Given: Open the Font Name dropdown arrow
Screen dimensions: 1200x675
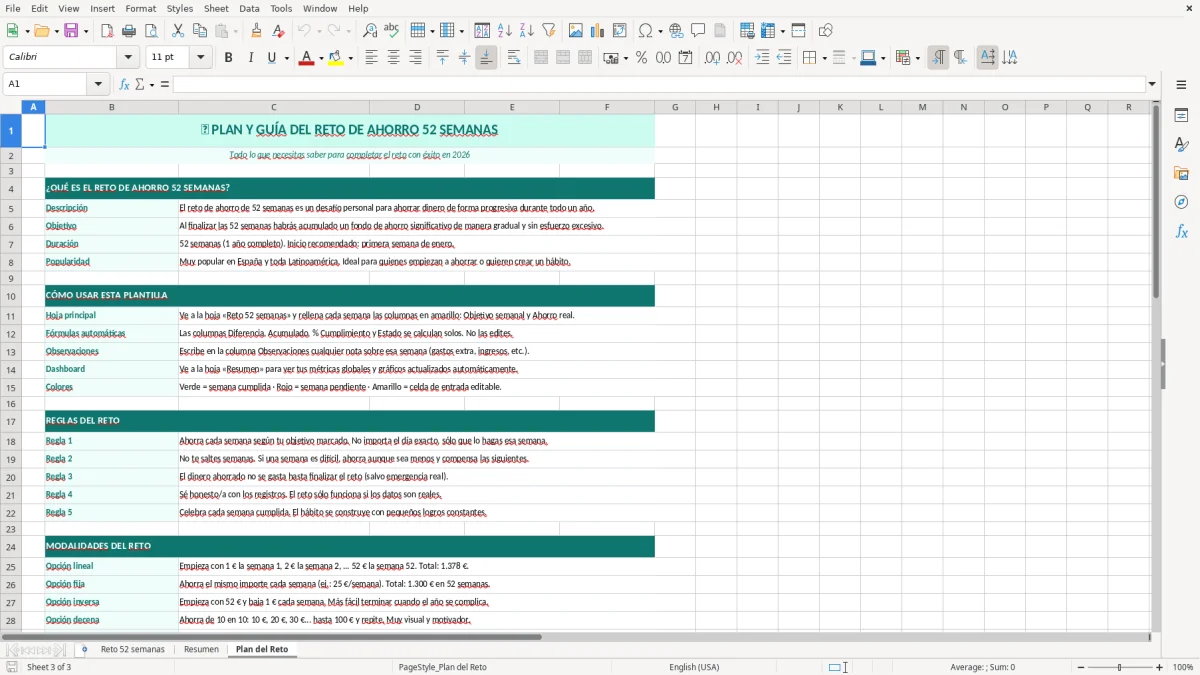Looking at the screenshot, I should [129, 58].
